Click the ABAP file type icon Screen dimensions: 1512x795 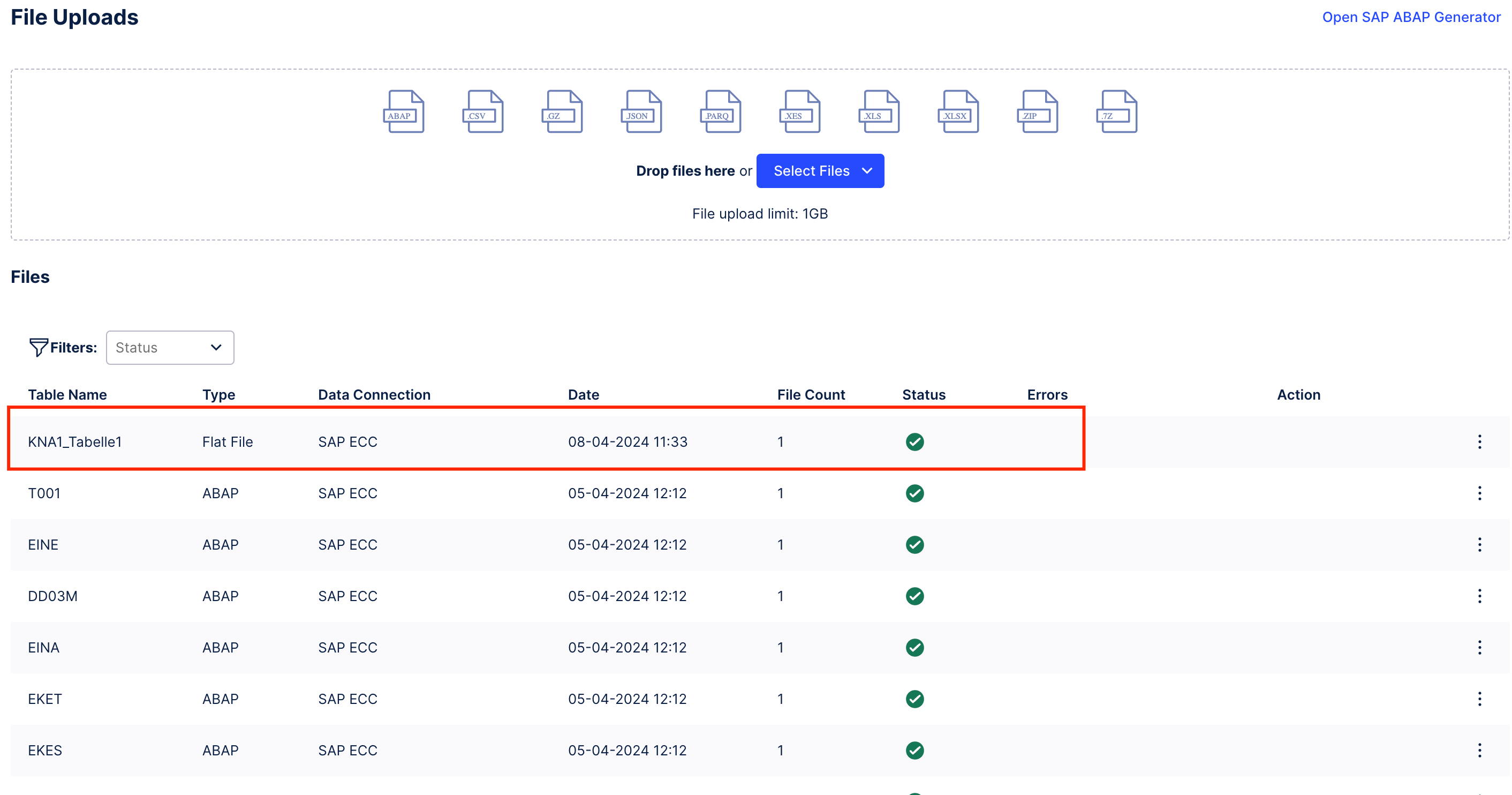(404, 111)
